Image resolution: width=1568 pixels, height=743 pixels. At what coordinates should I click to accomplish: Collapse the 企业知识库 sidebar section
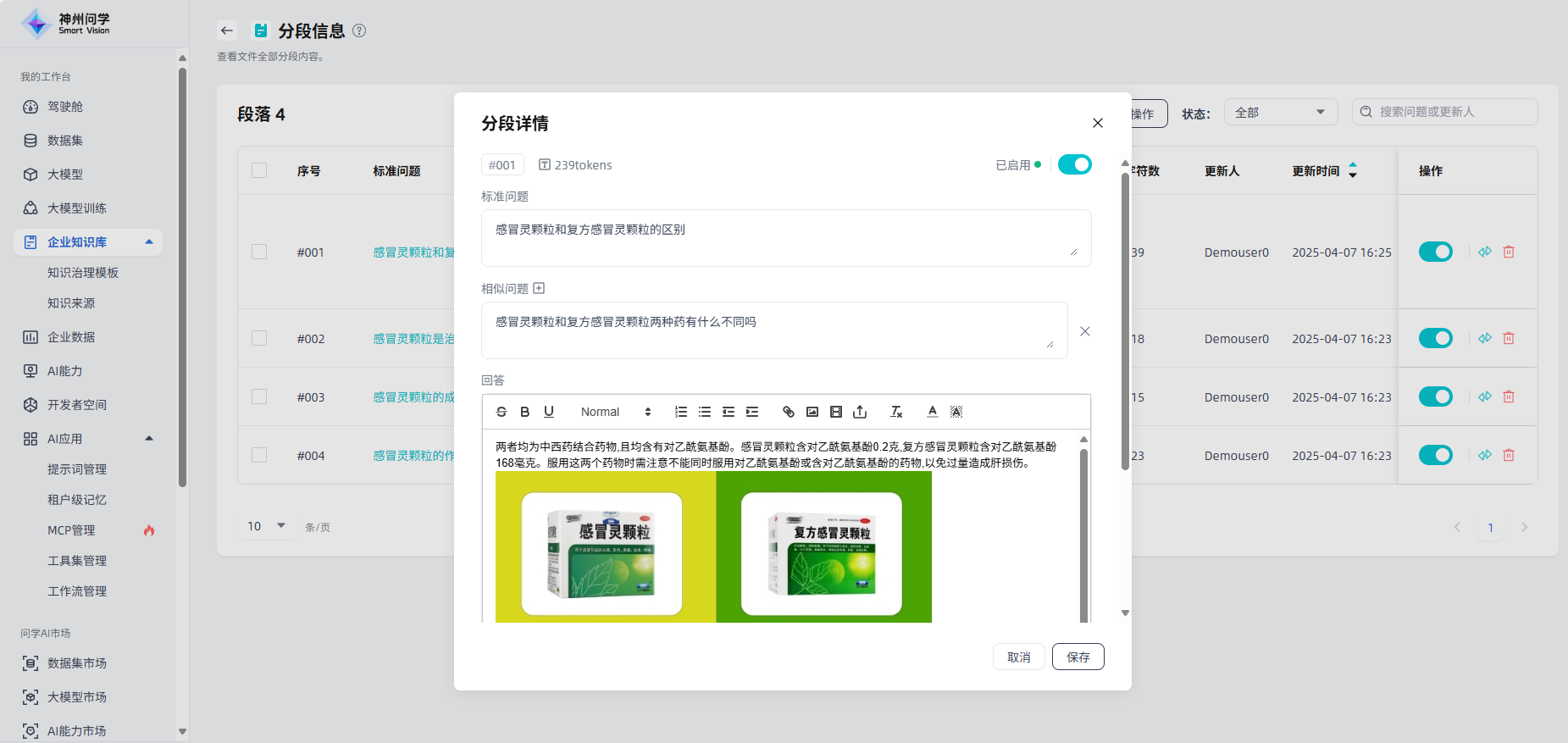pos(149,242)
